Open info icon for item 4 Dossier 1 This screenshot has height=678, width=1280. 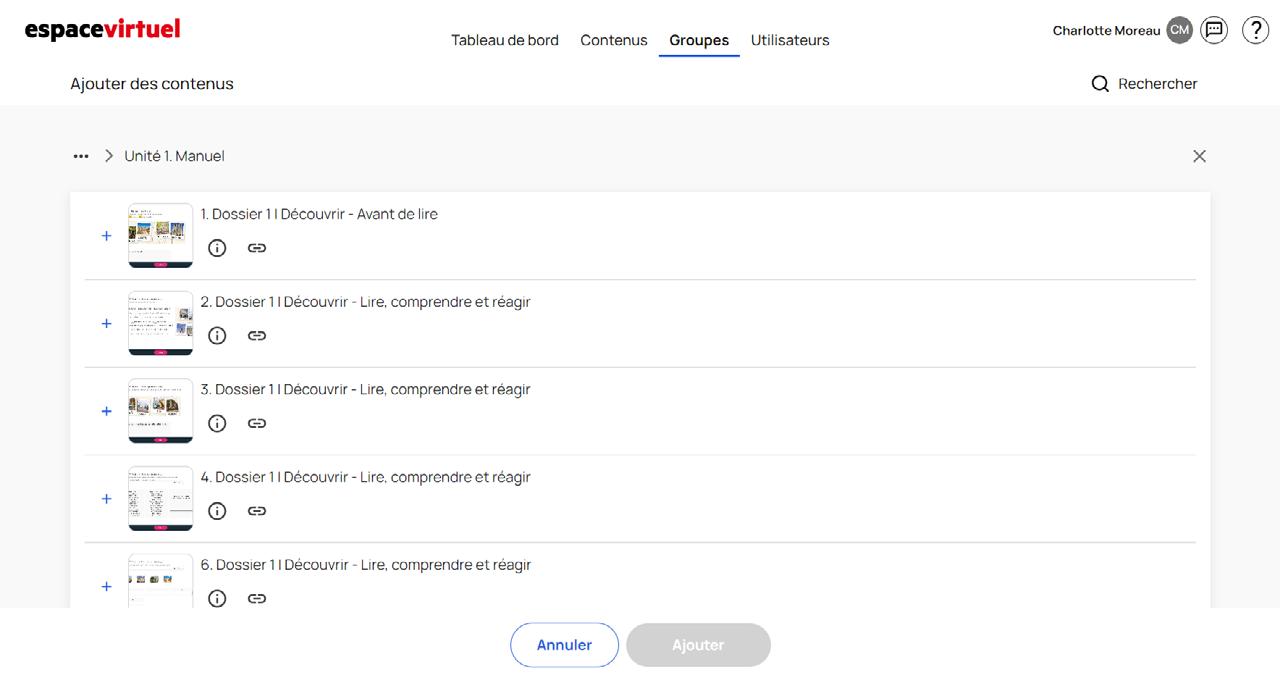pyautogui.click(x=217, y=511)
